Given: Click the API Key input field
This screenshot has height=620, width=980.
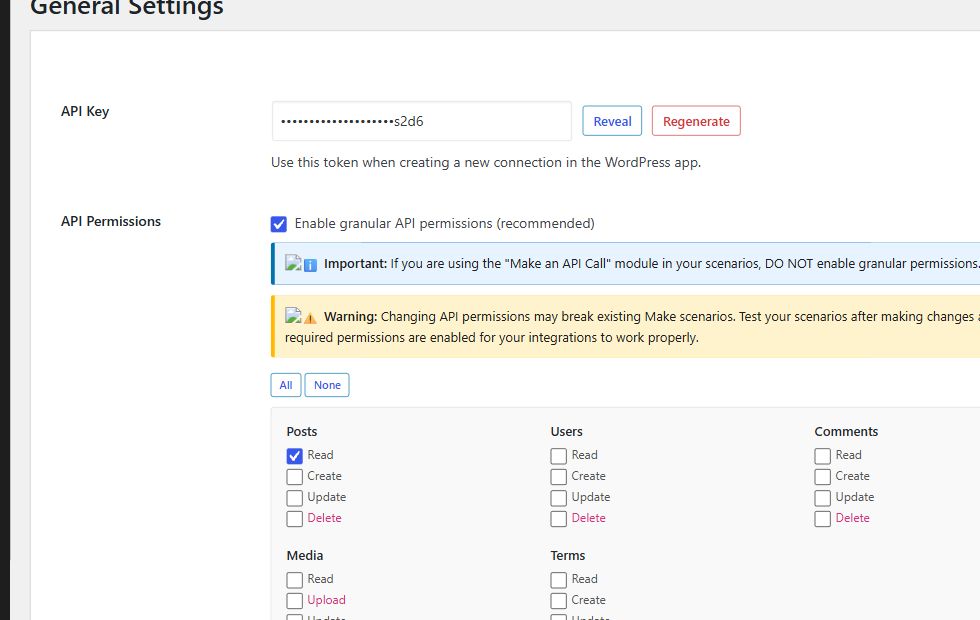Looking at the screenshot, I should coord(422,121).
